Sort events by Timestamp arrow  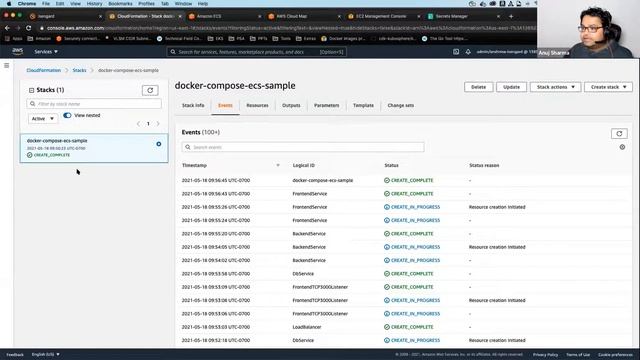pyautogui.click(x=278, y=165)
